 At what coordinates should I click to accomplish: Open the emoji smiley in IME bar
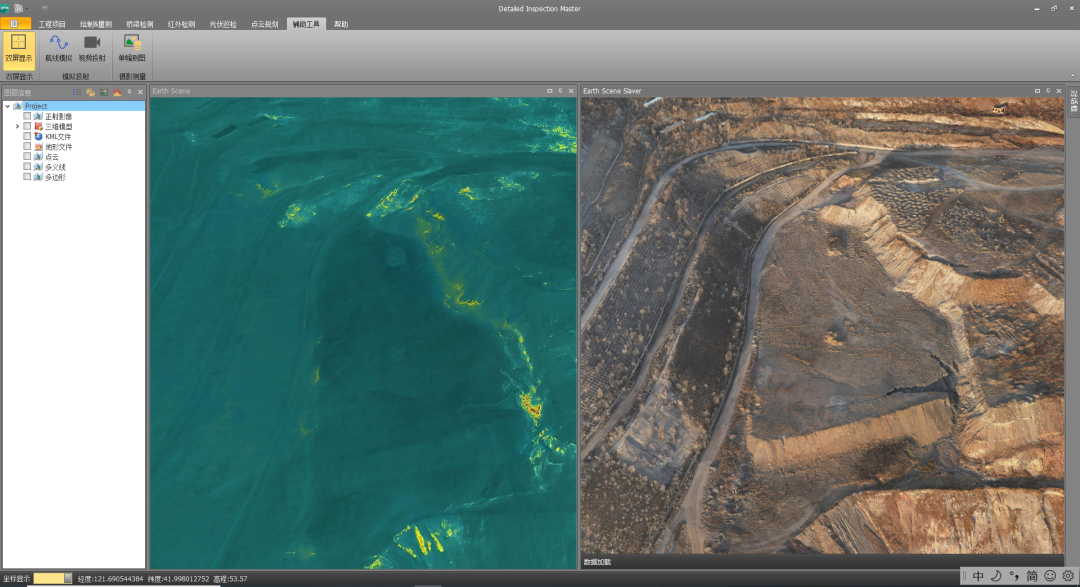tap(1050, 576)
